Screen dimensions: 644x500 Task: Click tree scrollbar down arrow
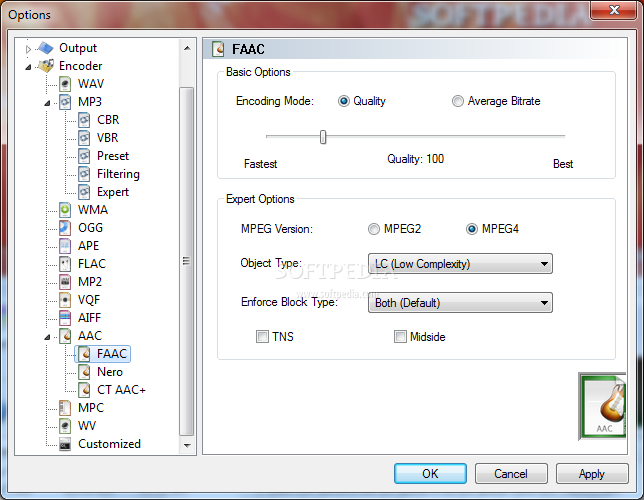click(187, 445)
